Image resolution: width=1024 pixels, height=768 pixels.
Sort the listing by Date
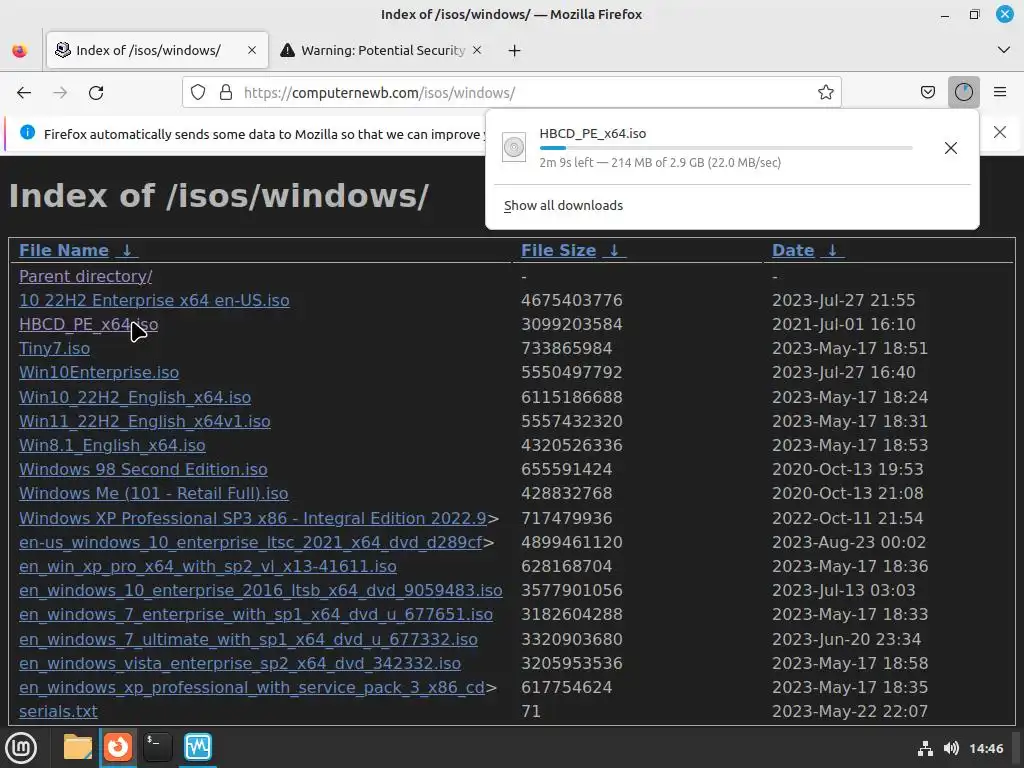pyautogui.click(x=808, y=250)
